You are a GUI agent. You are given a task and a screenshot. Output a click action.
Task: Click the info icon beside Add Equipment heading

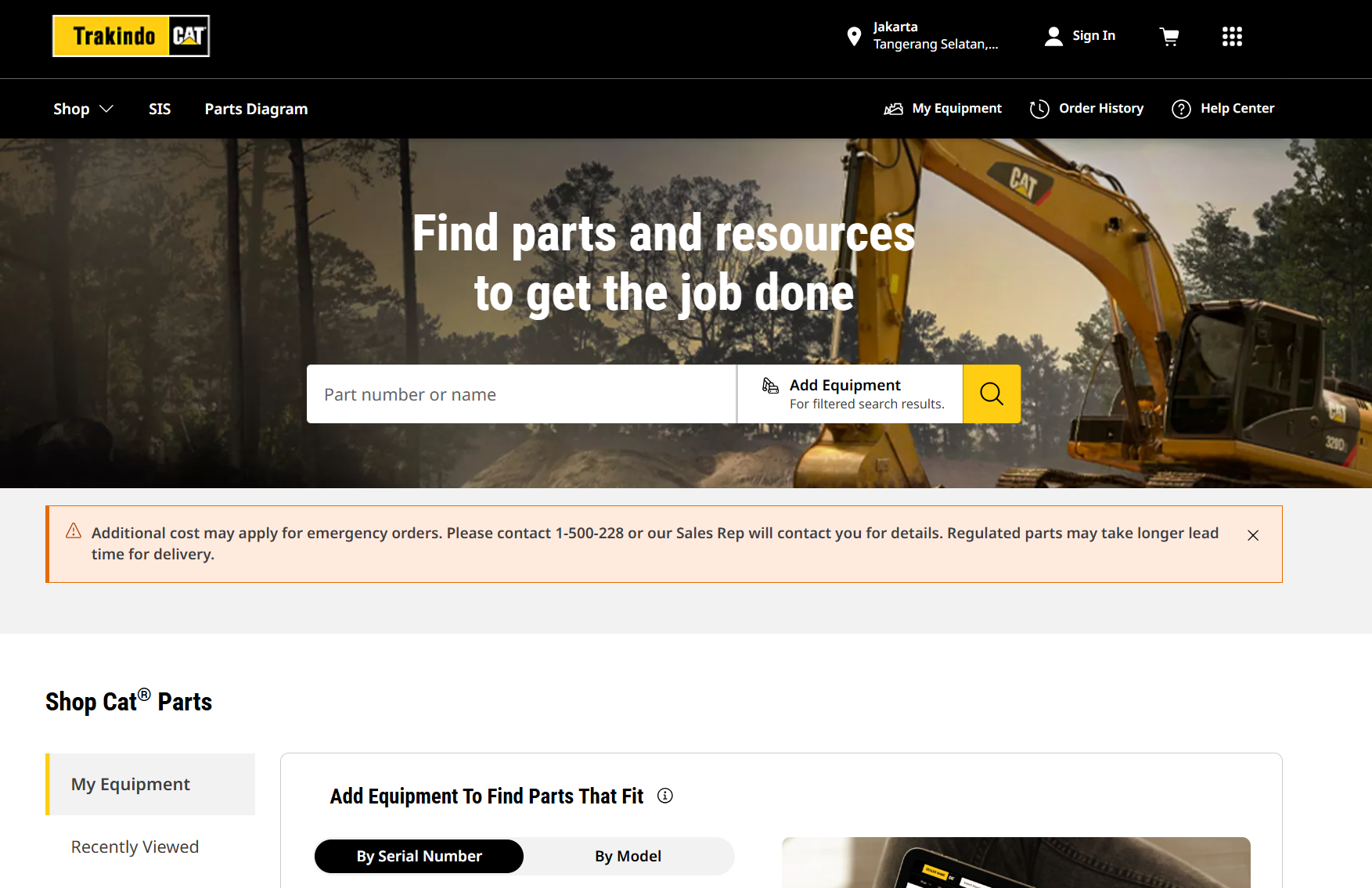665,796
